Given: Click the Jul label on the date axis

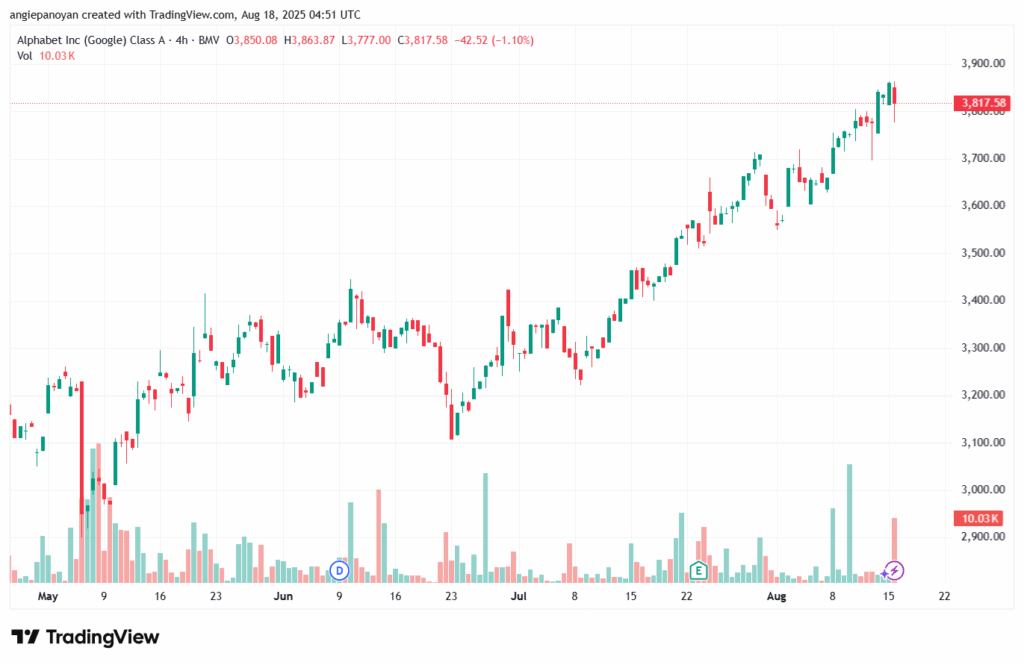Looking at the screenshot, I should coord(519,596).
